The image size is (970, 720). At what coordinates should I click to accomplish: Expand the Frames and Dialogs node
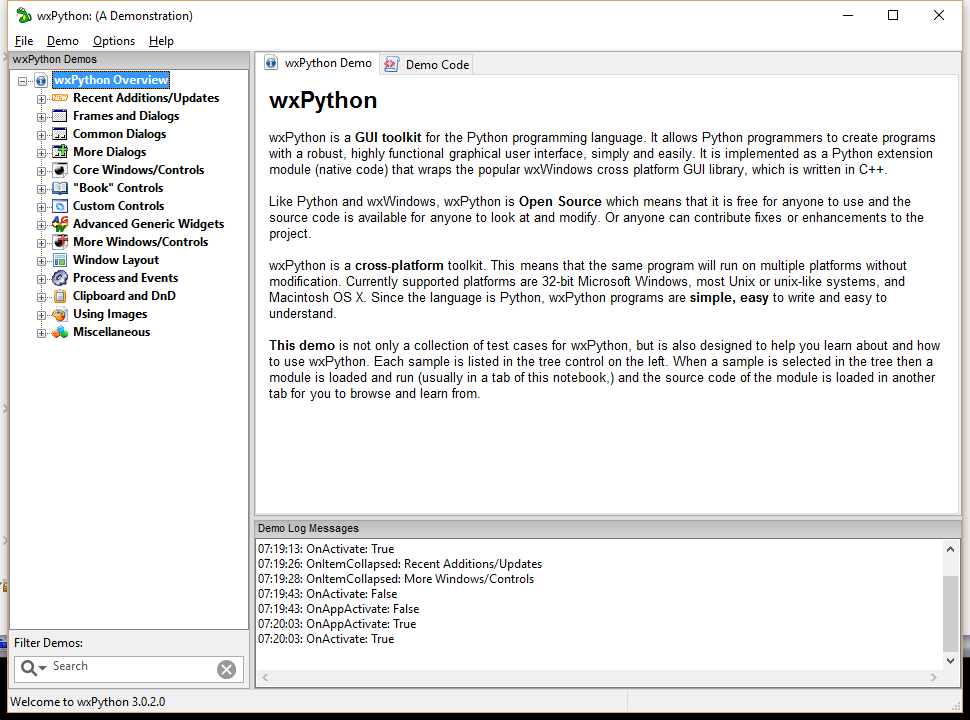[x=41, y=117]
